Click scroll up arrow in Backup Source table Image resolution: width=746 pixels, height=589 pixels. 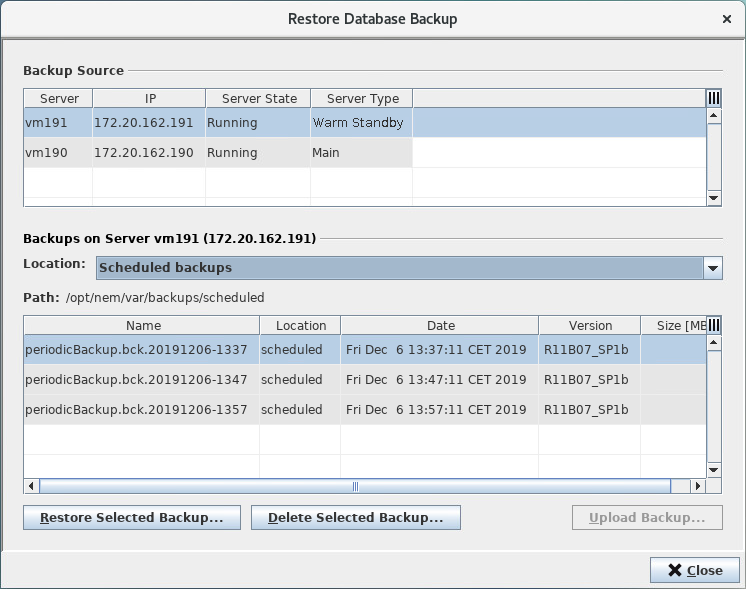click(714, 116)
